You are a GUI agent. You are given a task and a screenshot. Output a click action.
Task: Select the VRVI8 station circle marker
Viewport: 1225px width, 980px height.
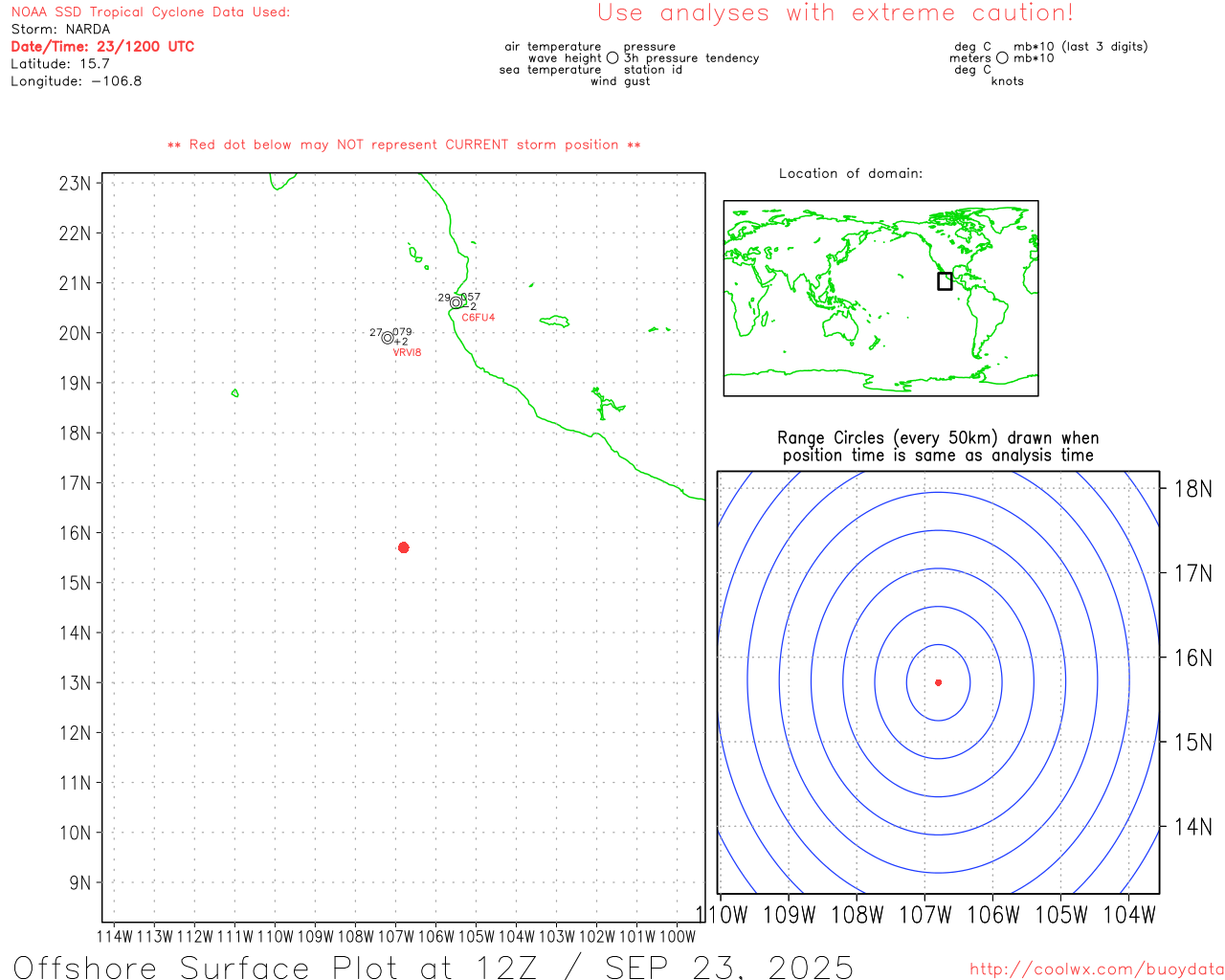click(x=388, y=338)
